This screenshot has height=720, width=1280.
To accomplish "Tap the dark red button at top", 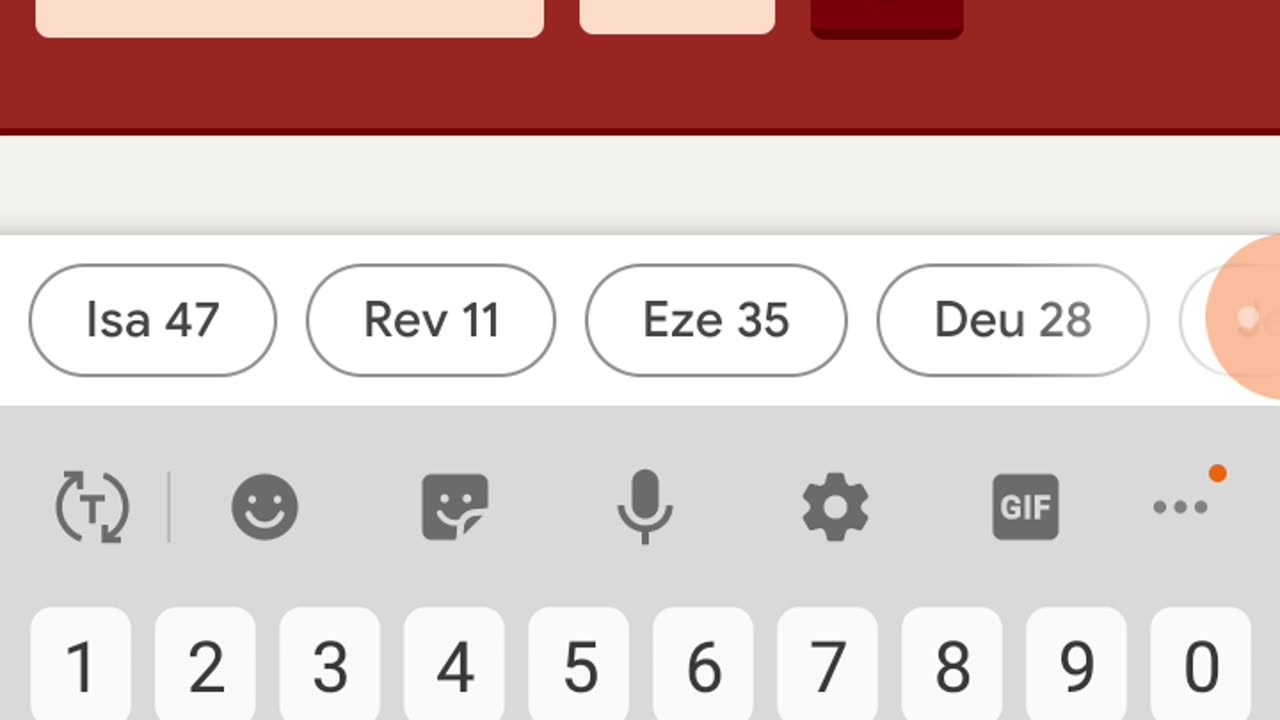I will click(x=887, y=18).
